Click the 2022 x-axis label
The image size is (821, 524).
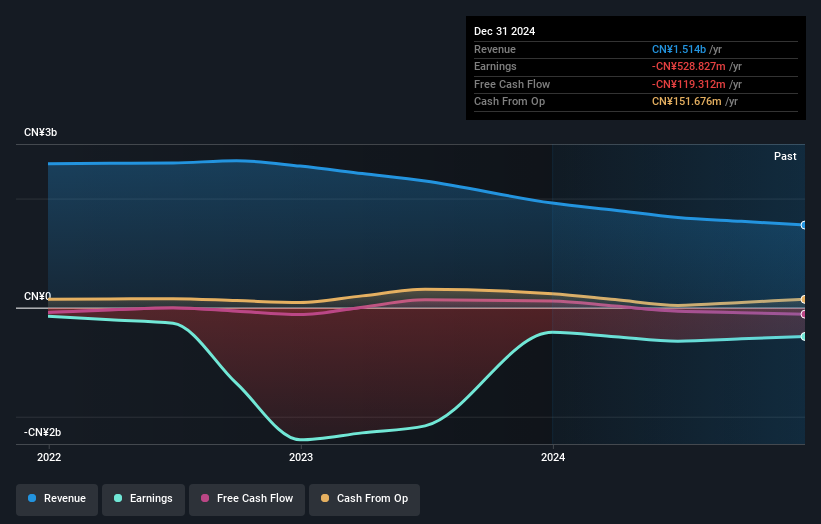[49, 458]
